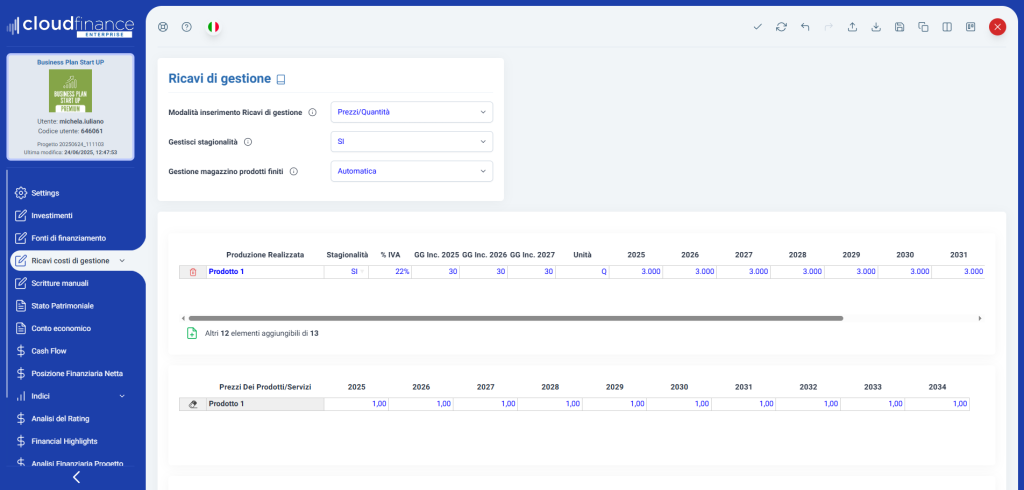Expand Ricavi costi di gestione menu

point(121,261)
